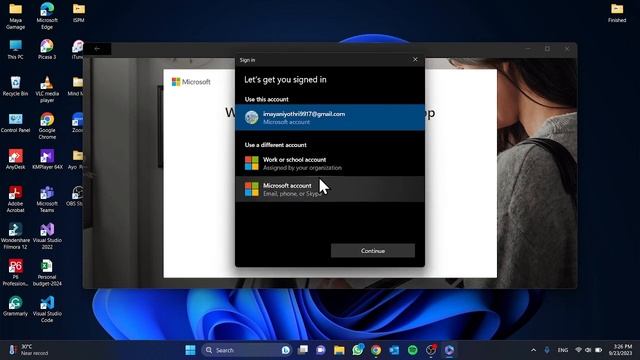
Task: Open WhatsApp from taskbar
Action: (x=358, y=350)
